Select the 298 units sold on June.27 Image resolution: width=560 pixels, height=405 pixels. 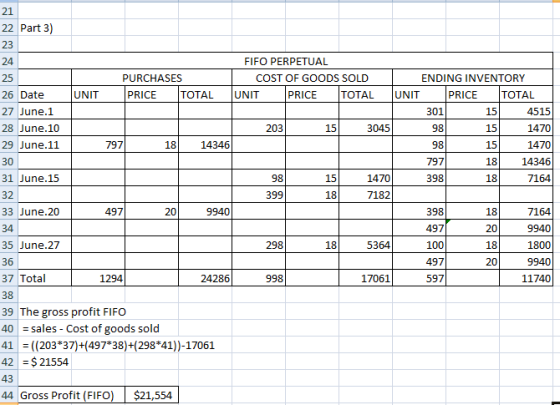point(259,245)
